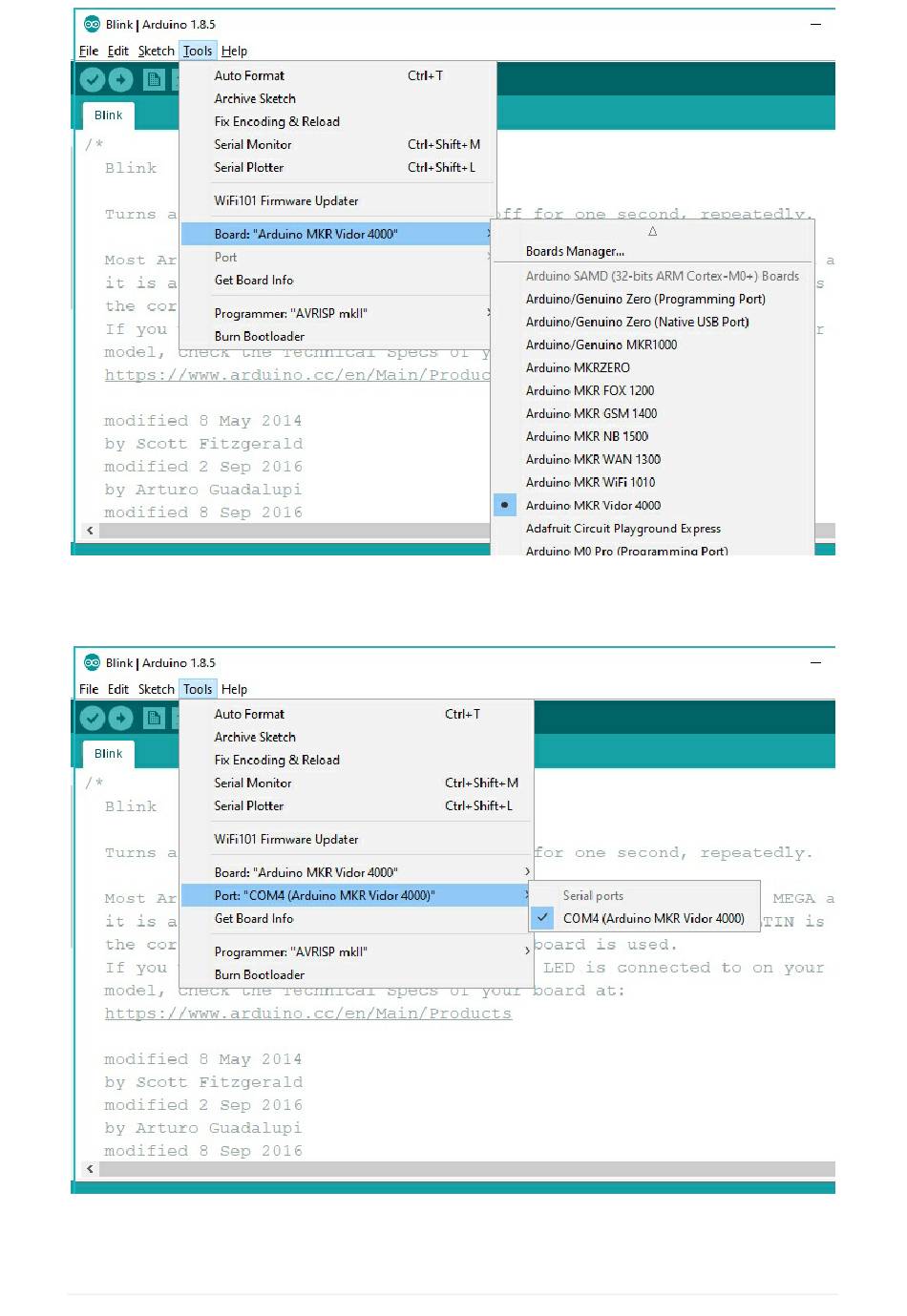Choose the Arduino MKR WiFi 1010 board
The image size is (907, 1316).
point(590,482)
